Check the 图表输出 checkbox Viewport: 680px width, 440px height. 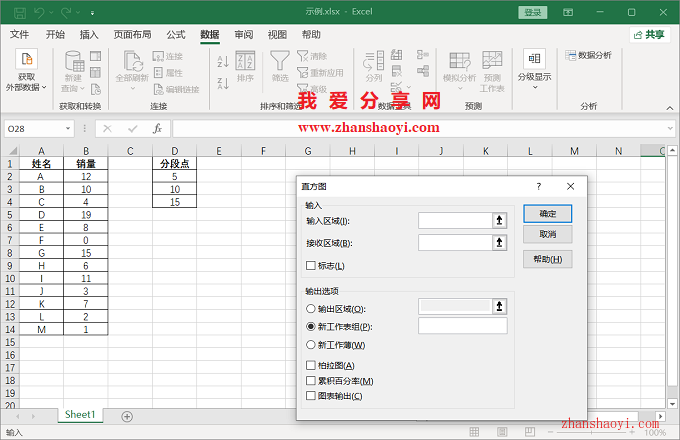point(311,396)
